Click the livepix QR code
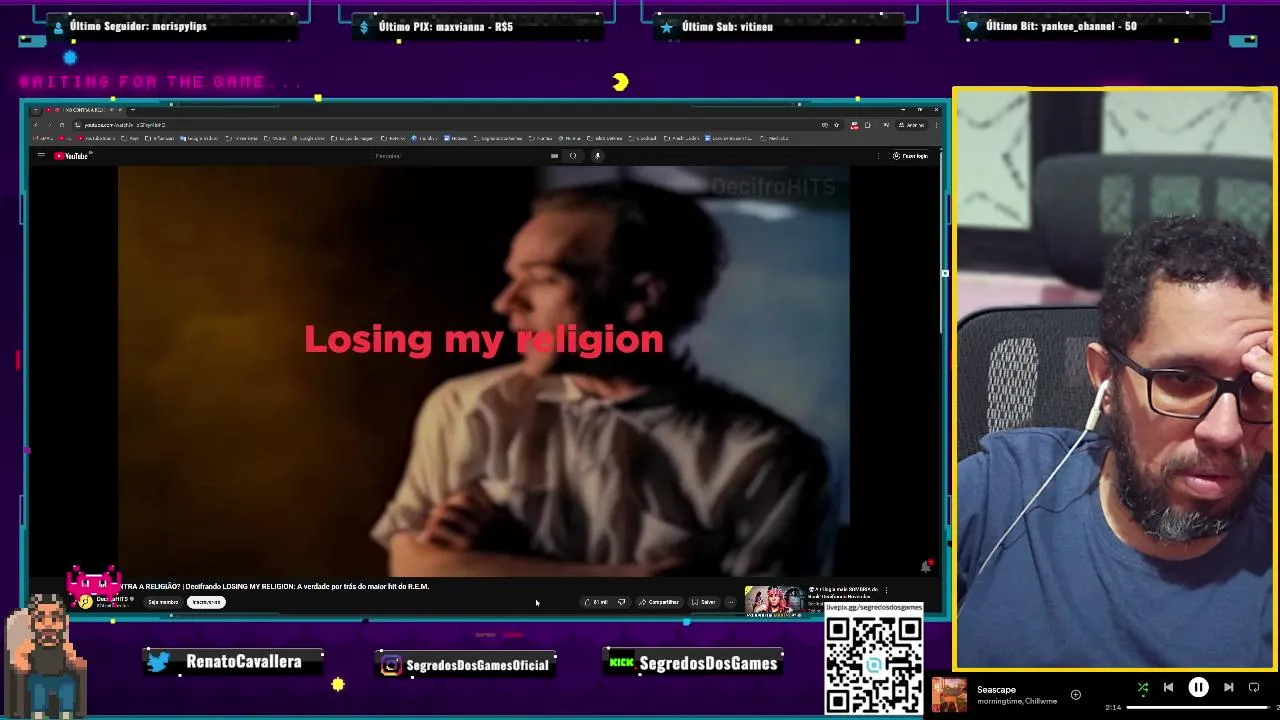This screenshot has height=720, width=1280. 874,665
